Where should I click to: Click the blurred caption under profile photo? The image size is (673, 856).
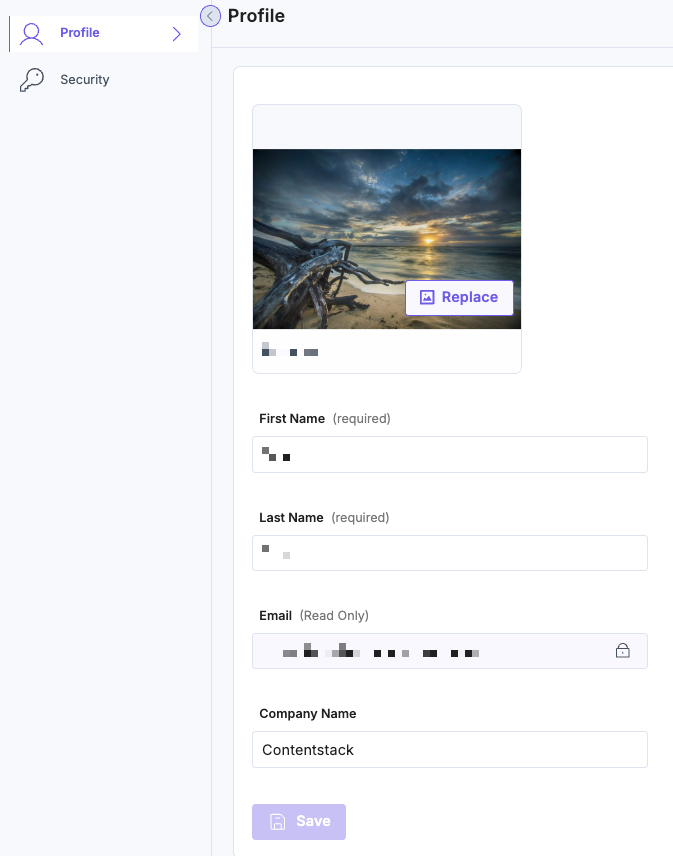[290, 350]
